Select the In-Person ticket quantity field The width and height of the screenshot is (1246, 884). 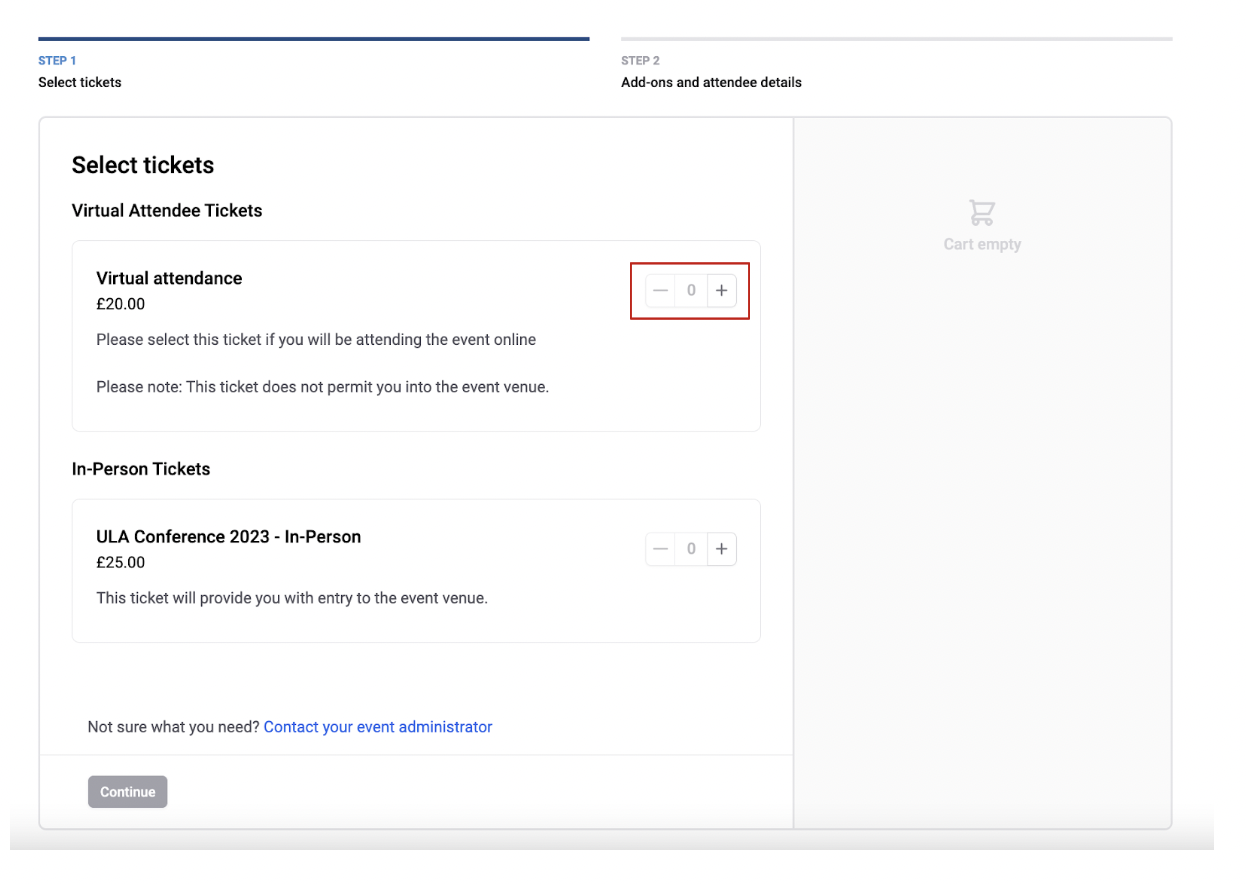[x=691, y=549]
